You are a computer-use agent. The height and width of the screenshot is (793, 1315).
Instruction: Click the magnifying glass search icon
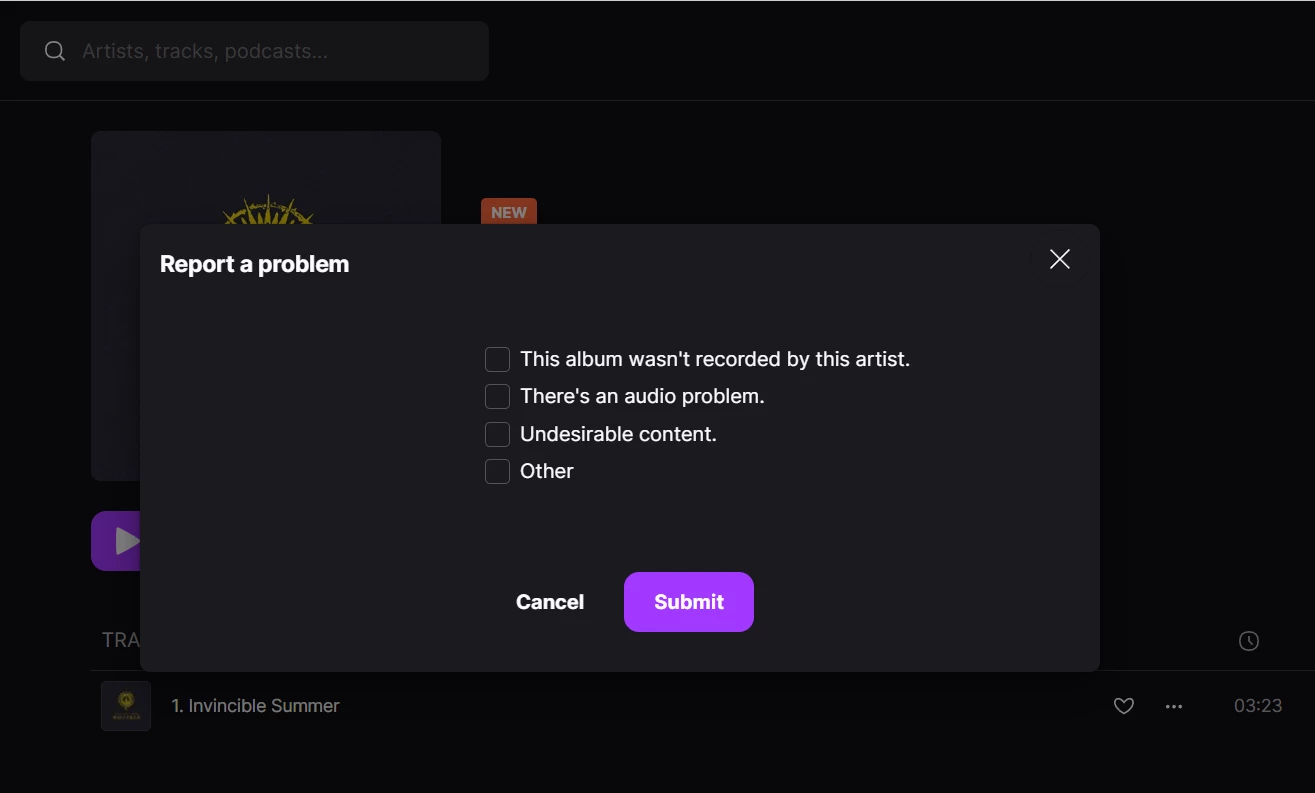(x=55, y=51)
